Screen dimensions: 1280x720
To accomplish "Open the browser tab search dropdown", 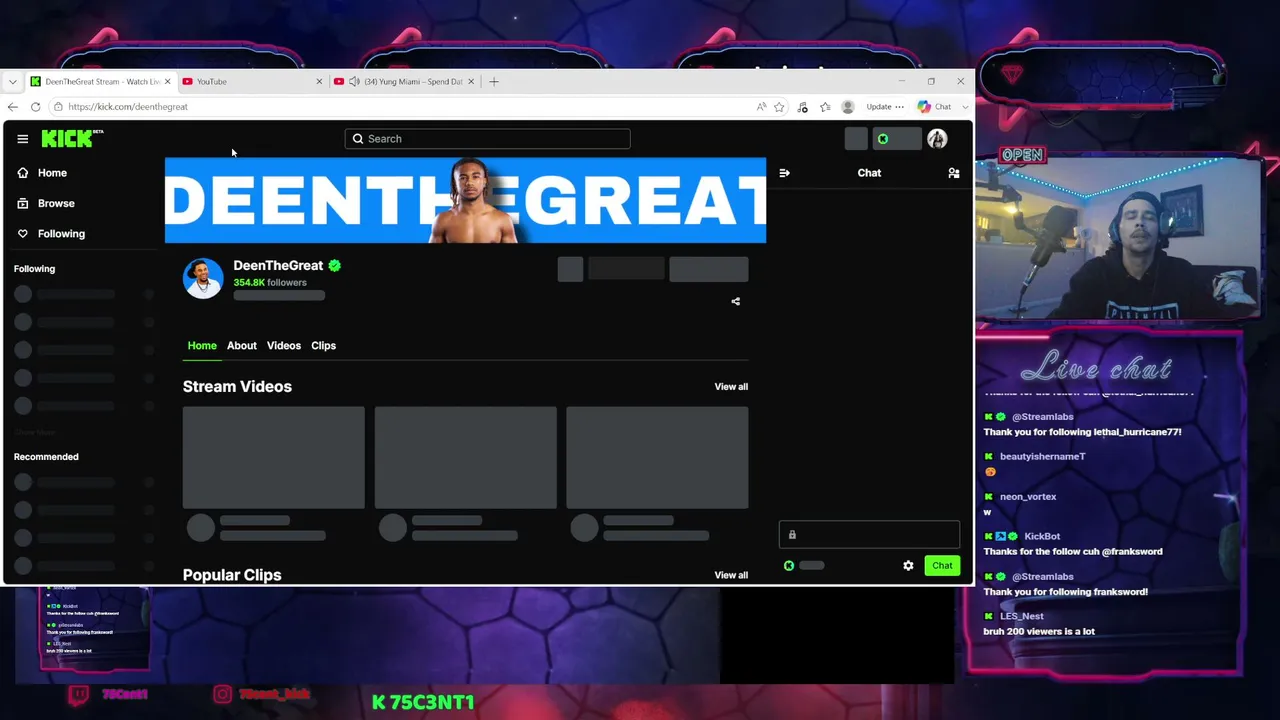I will 11,82.
